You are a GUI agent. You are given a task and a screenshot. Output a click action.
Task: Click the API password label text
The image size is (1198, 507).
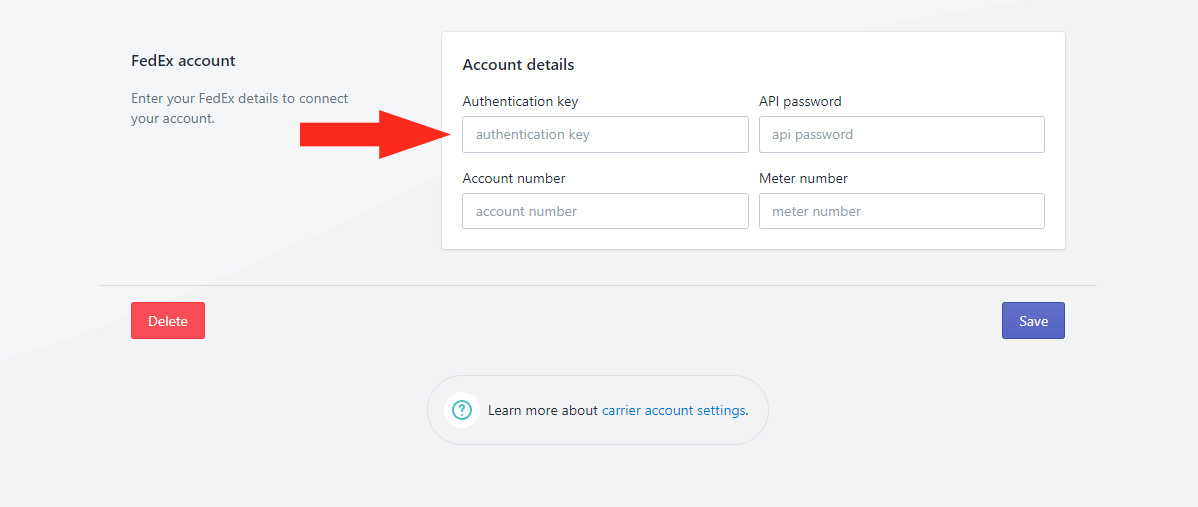800,101
